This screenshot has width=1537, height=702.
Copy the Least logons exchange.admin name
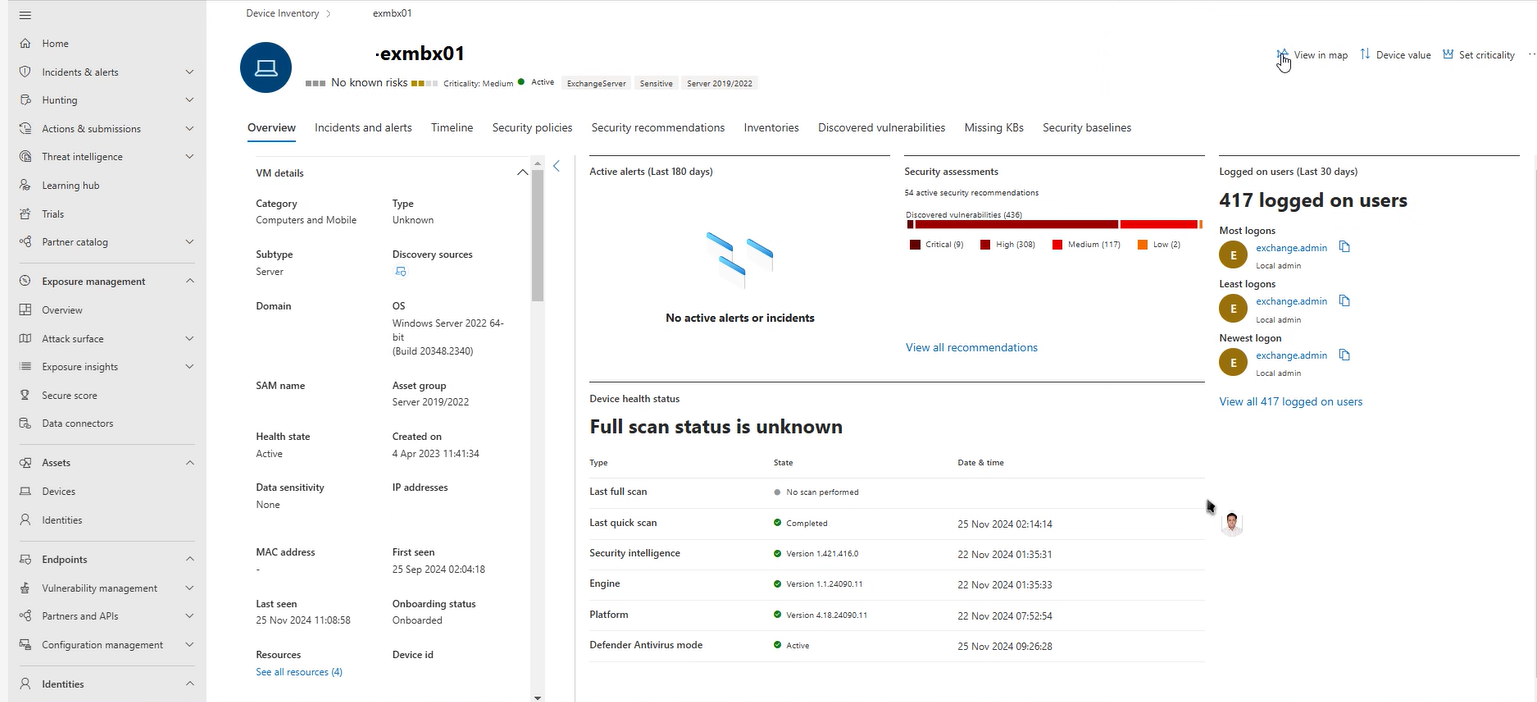pyautogui.click(x=1344, y=301)
